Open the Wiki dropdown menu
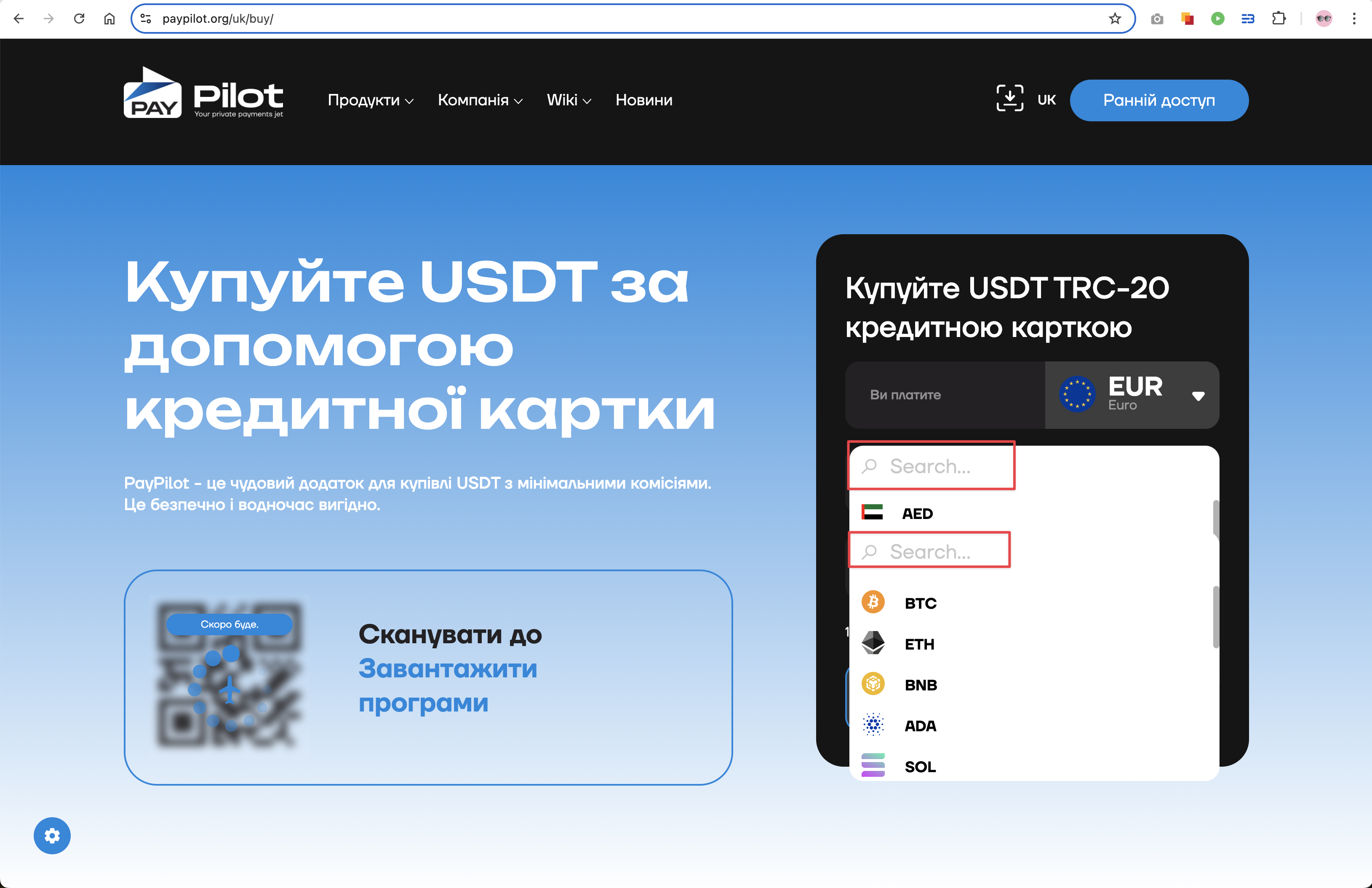The image size is (1372, 888). tap(569, 100)
